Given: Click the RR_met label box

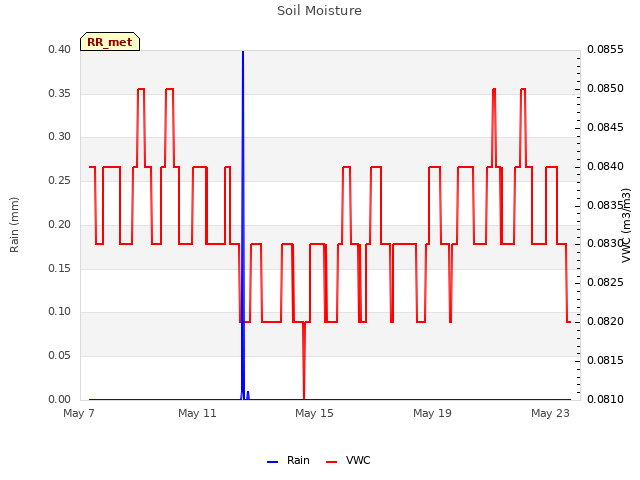Looking at the screenshot, I should click(110, 42).
